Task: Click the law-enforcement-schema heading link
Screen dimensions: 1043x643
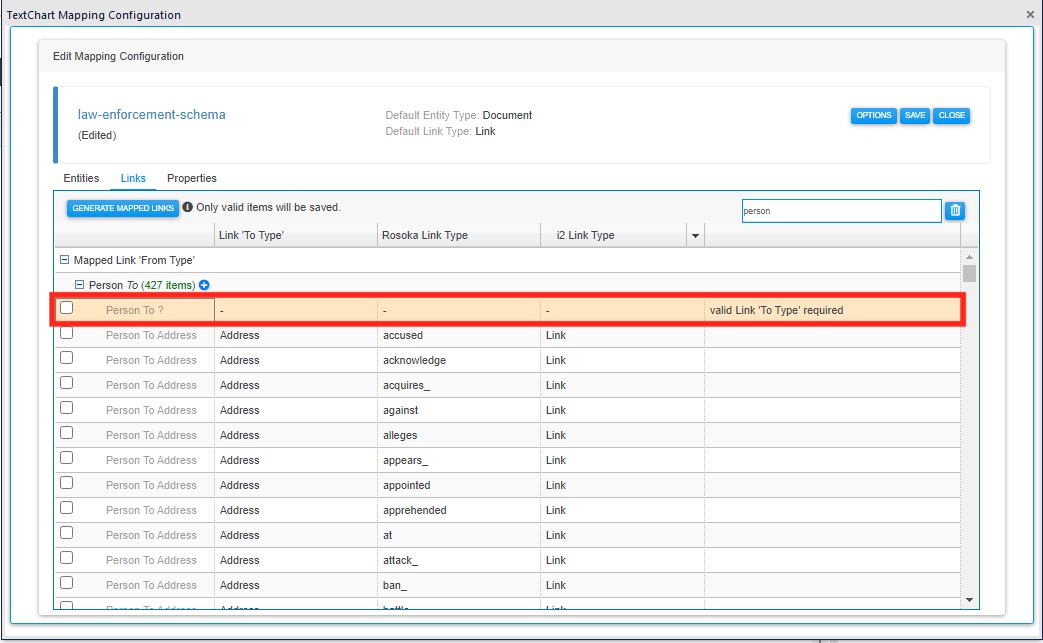Action: tap(151, 114)
